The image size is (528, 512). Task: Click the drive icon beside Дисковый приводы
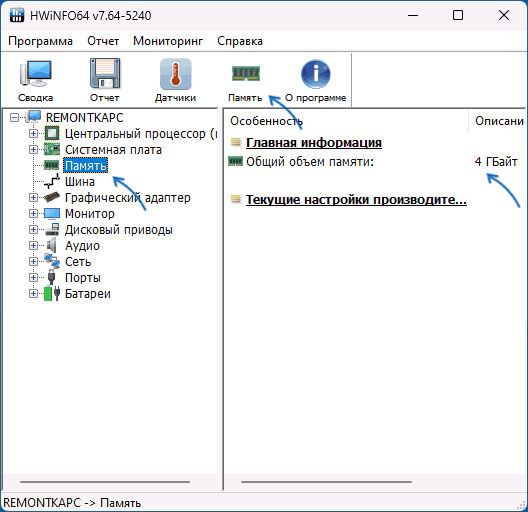(x=52, y=229)
